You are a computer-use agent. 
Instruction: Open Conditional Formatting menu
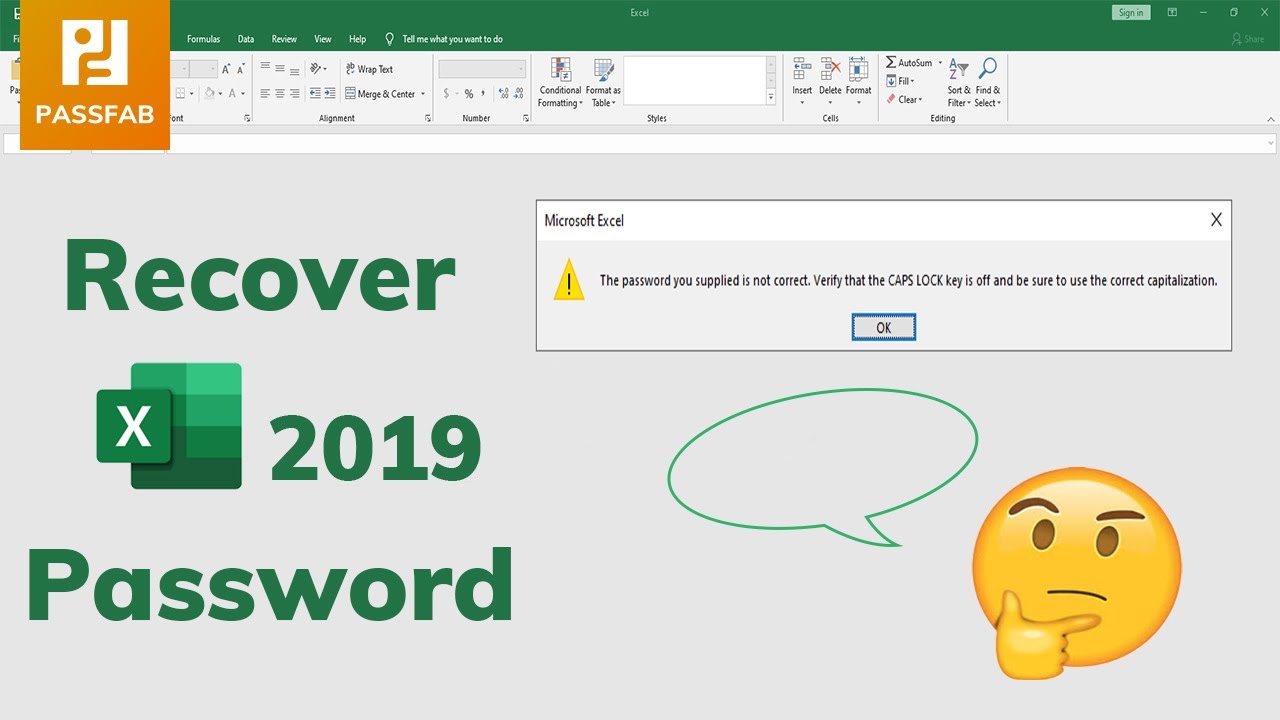(x=560, y=82)
